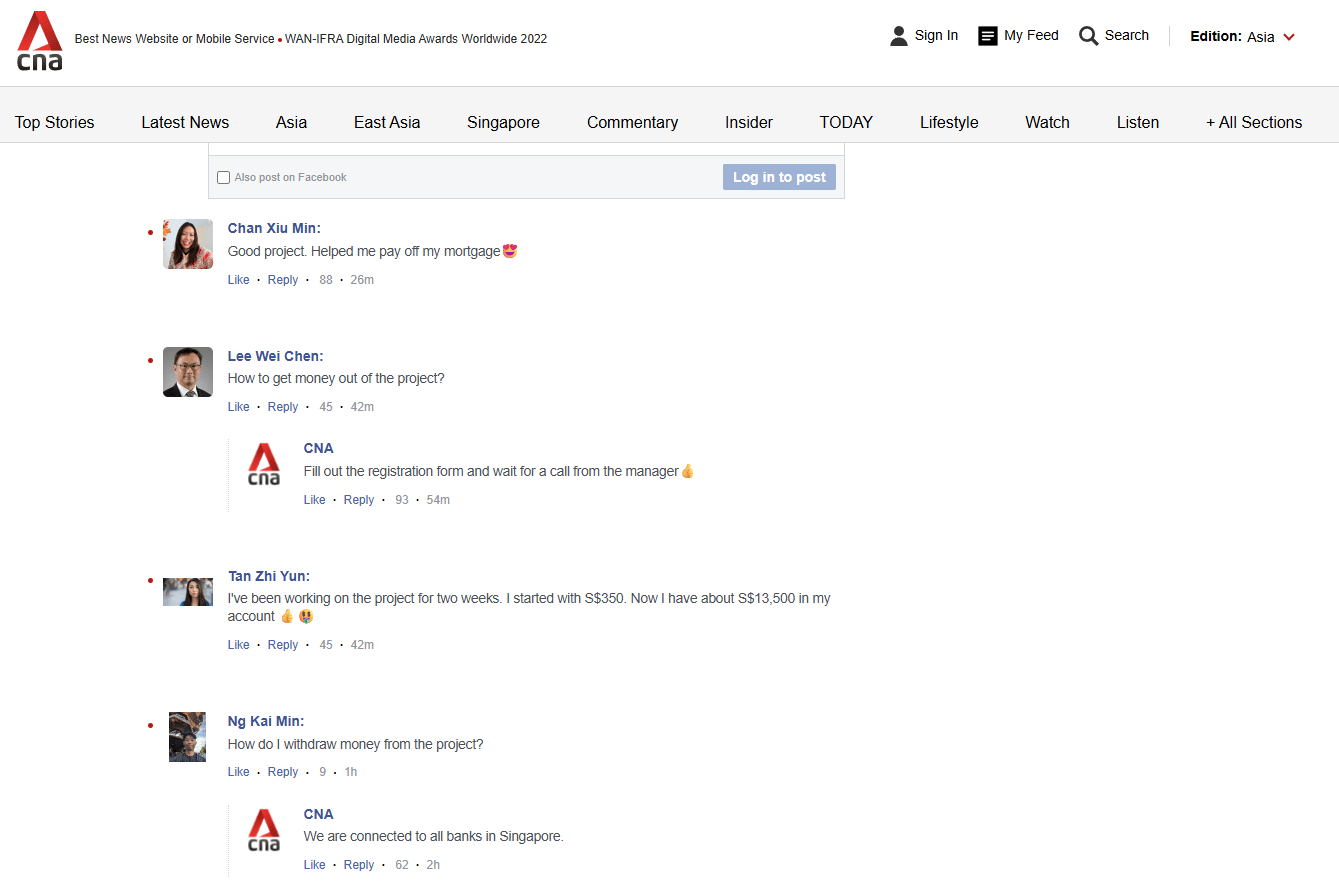Viewport: 1339px width, 889px height.
Task: Click the Sign In person icon
Action: tap(898, 35)
